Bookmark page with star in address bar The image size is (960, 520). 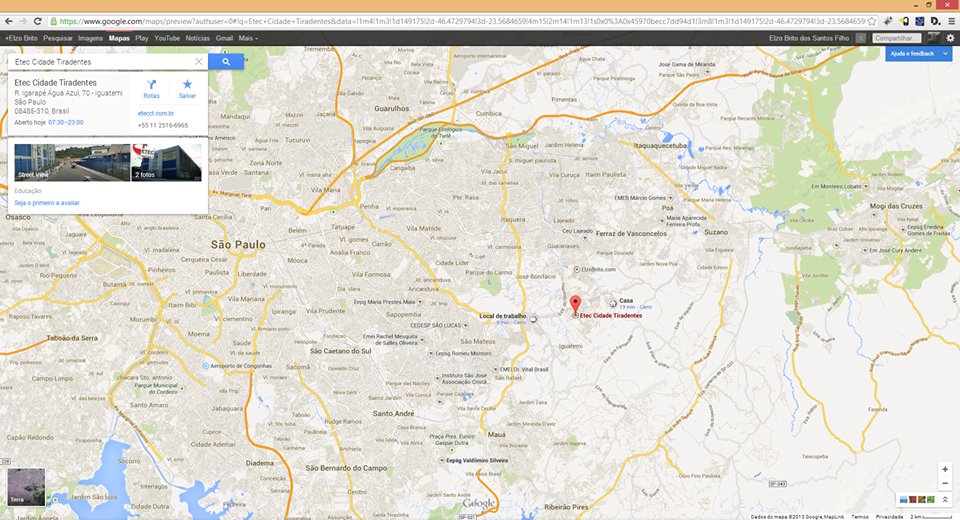(872, 21)
